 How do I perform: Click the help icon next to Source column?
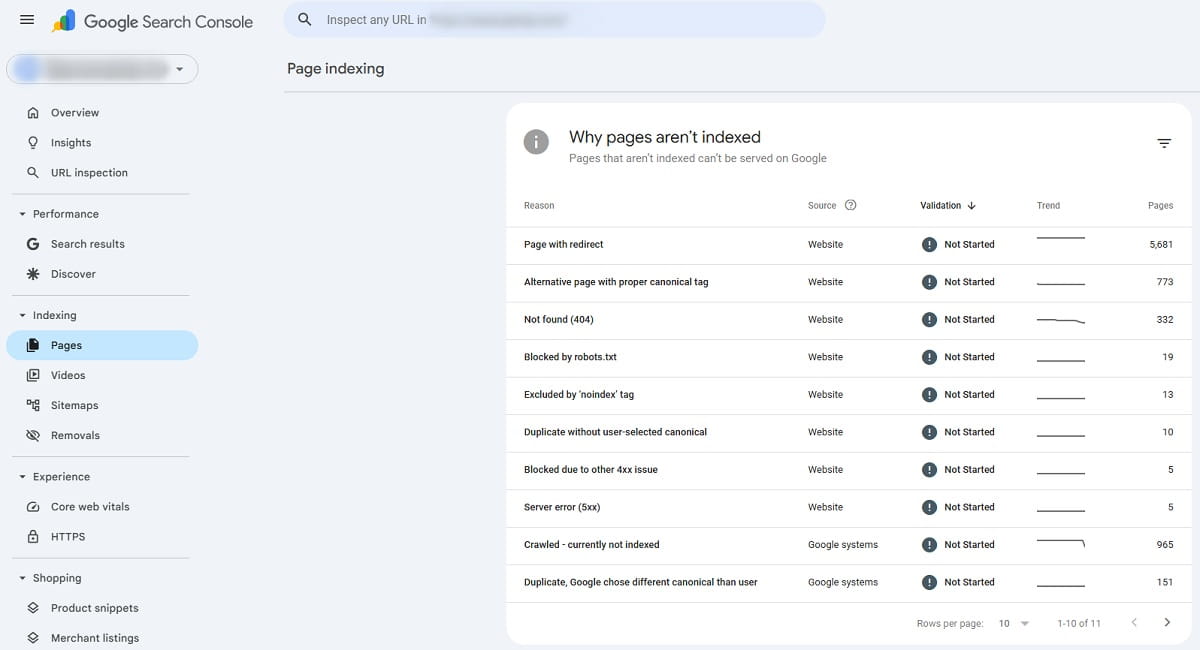click(x=851, y=205)
